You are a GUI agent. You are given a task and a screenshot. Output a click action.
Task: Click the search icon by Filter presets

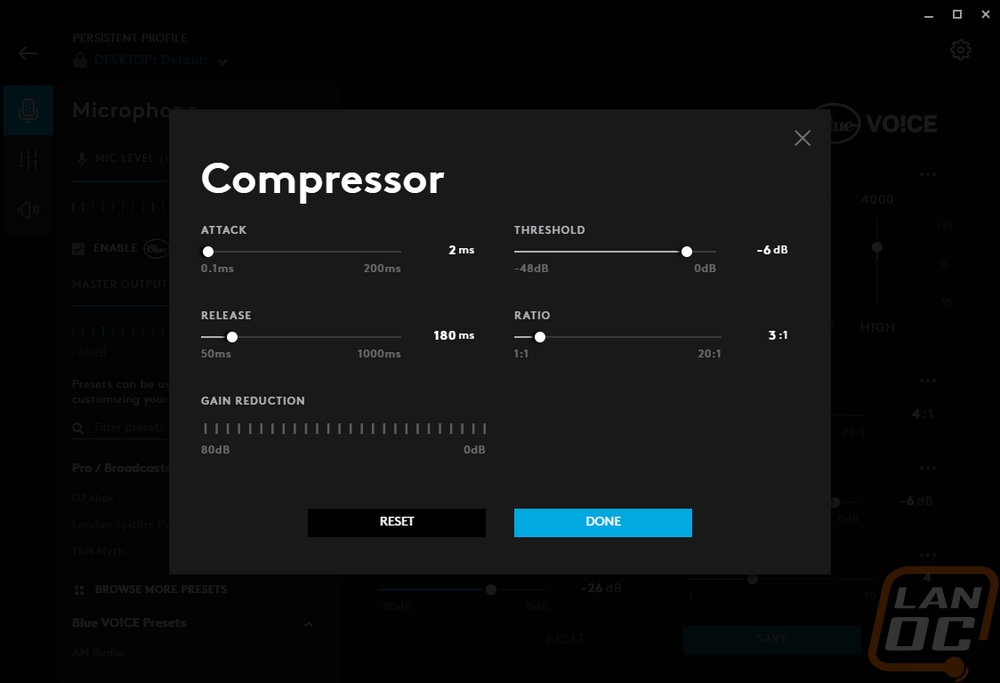click(x=78, y=428)
